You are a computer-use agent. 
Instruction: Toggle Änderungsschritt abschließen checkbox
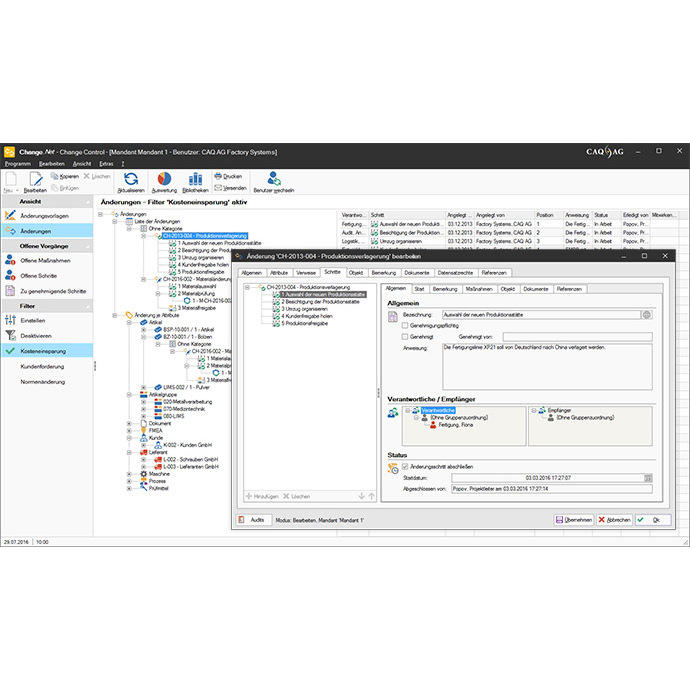tap(404, 467)
